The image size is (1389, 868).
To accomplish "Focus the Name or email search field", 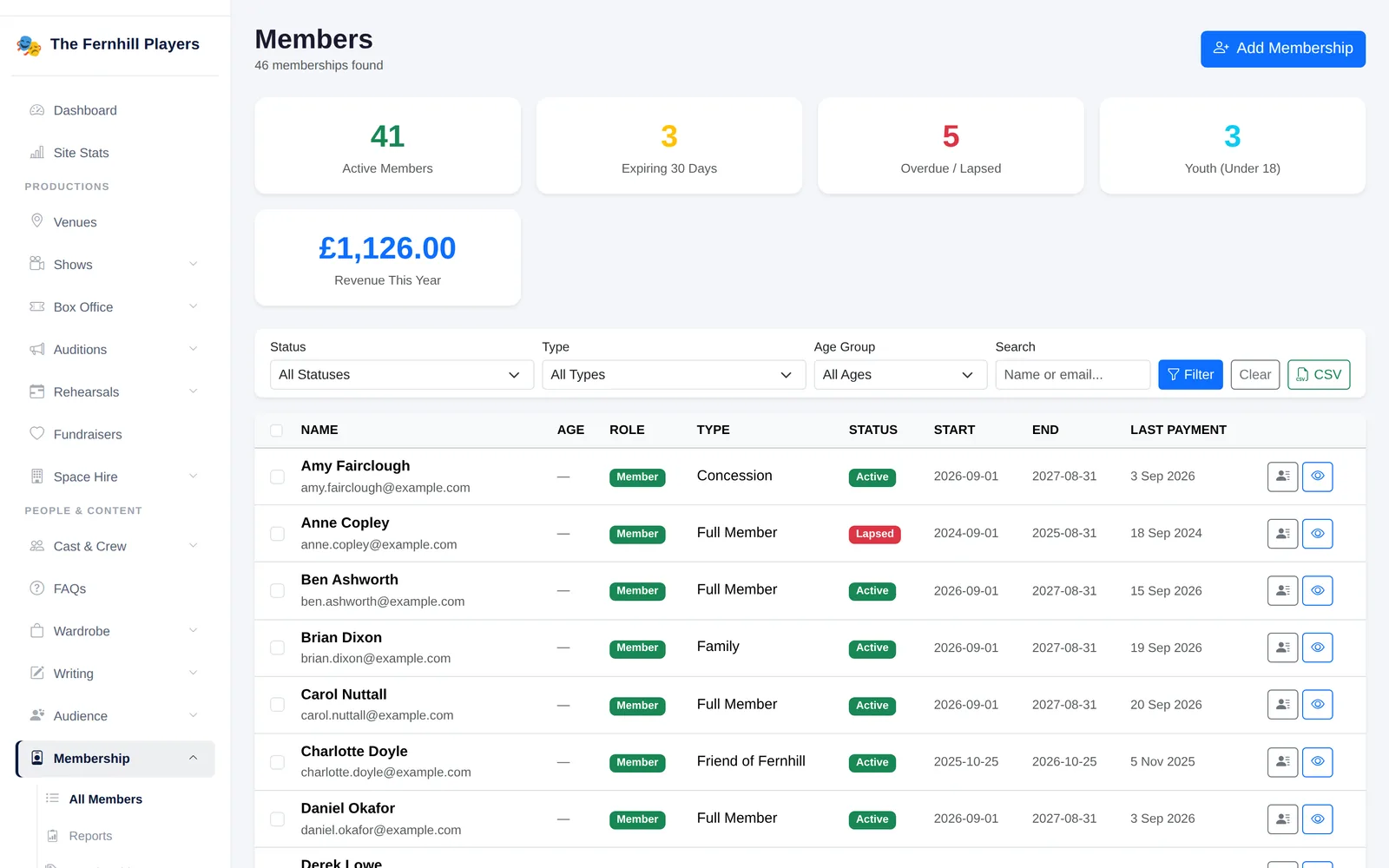I will [1073, 375].
